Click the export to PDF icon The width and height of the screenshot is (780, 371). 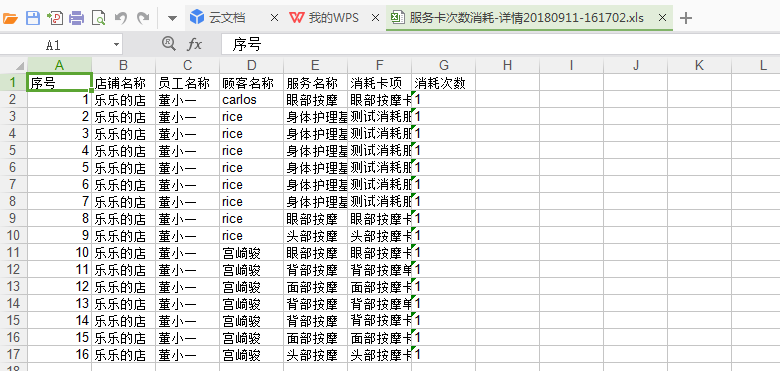tap(55, 19)
